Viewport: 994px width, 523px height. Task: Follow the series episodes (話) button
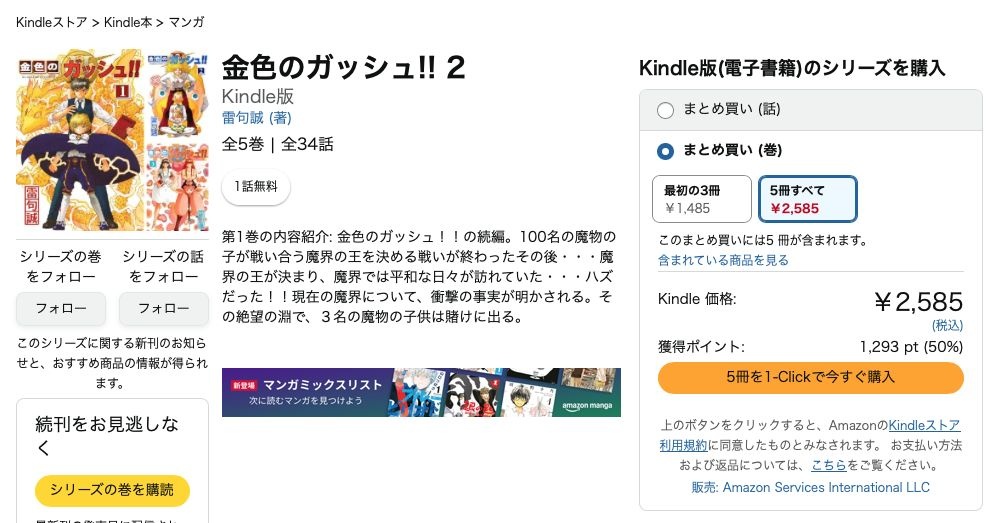[x=164, y=308]
